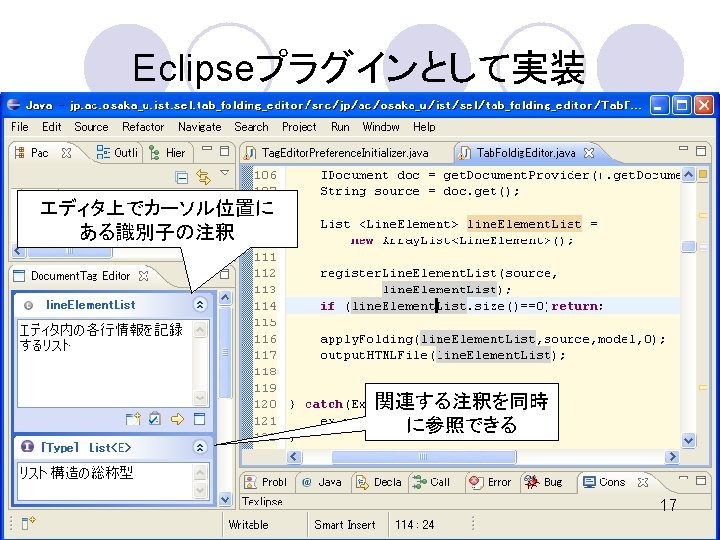Close the DocumentTag Editor view

click(144, 276)
